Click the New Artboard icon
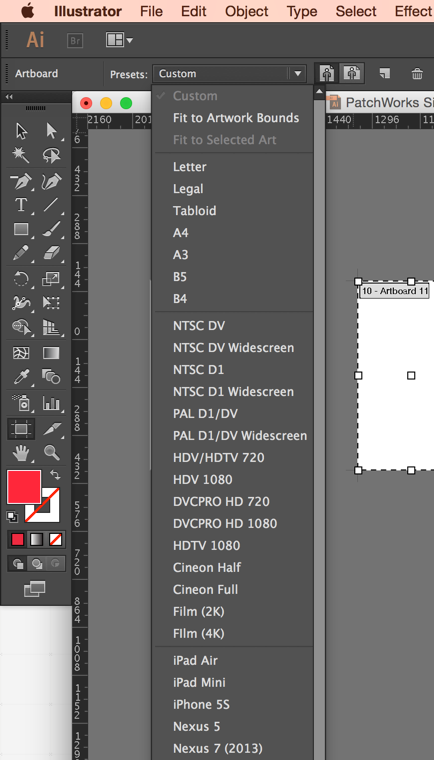 (385, 73)
